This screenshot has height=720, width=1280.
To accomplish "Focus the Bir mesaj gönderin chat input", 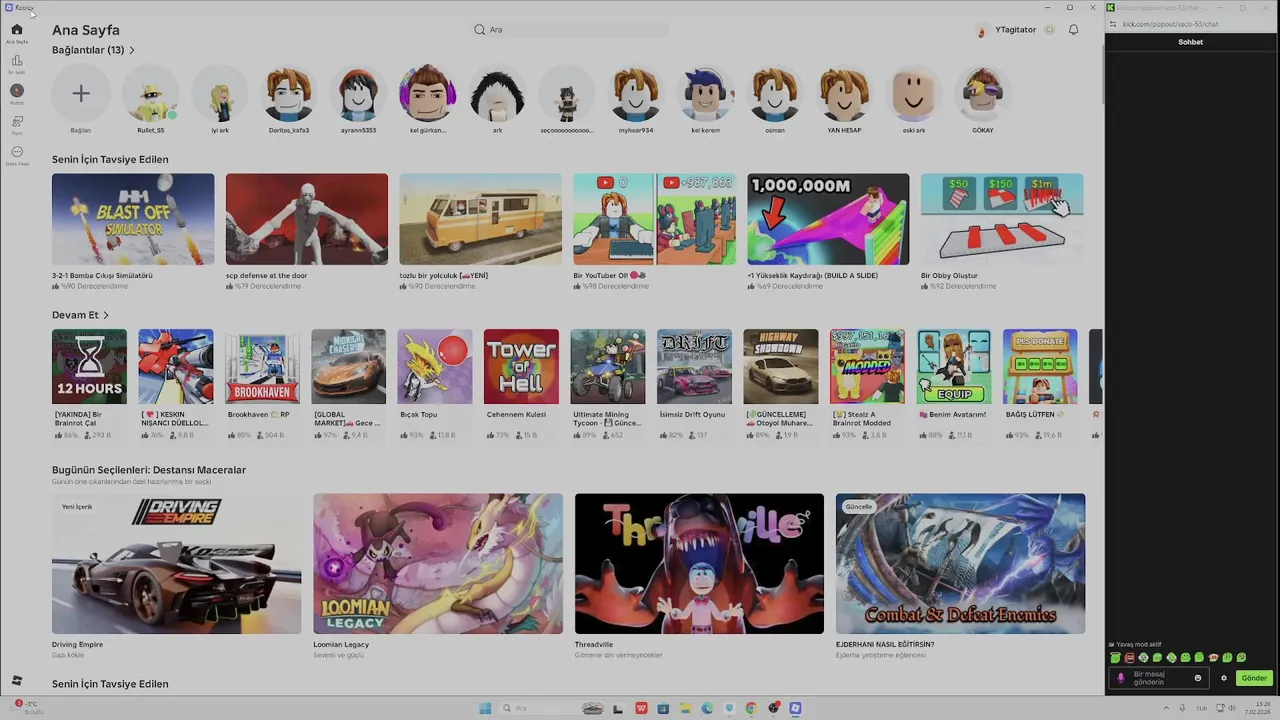I will [x=1158, y=678].
